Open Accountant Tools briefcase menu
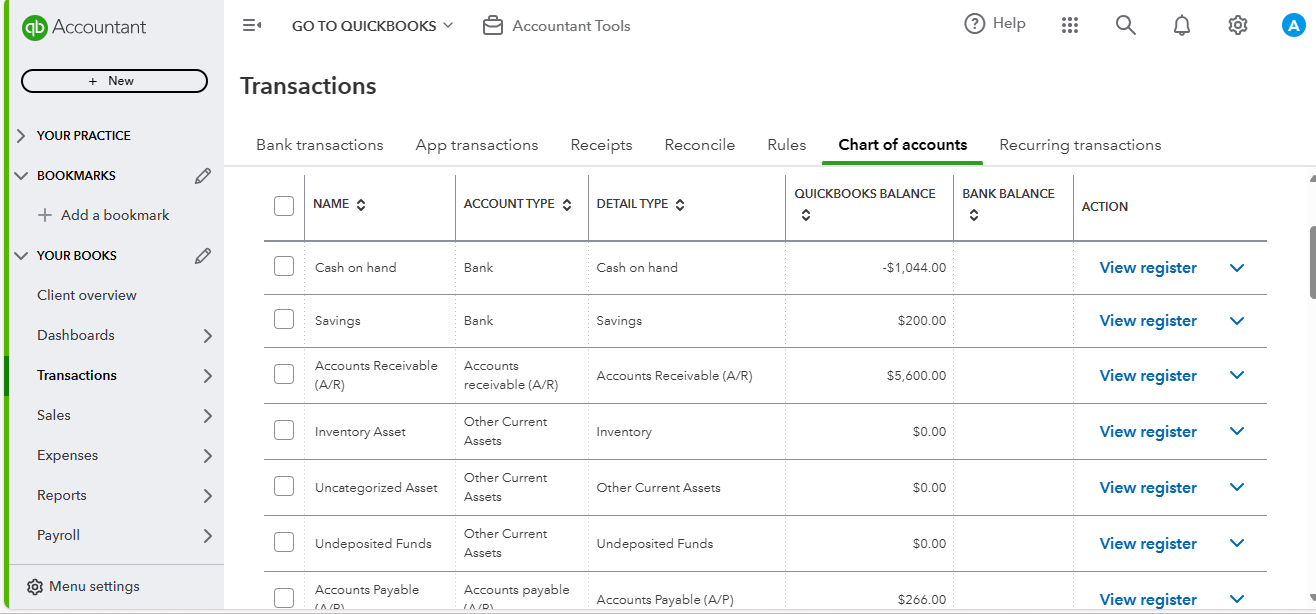Image resolution: width=1316 pixels, height=614 pixels. point(556,26)
